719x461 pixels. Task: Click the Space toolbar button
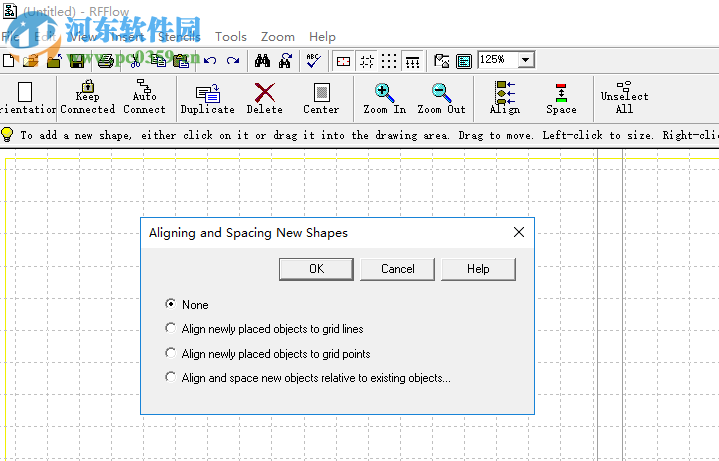click(561, 98)
